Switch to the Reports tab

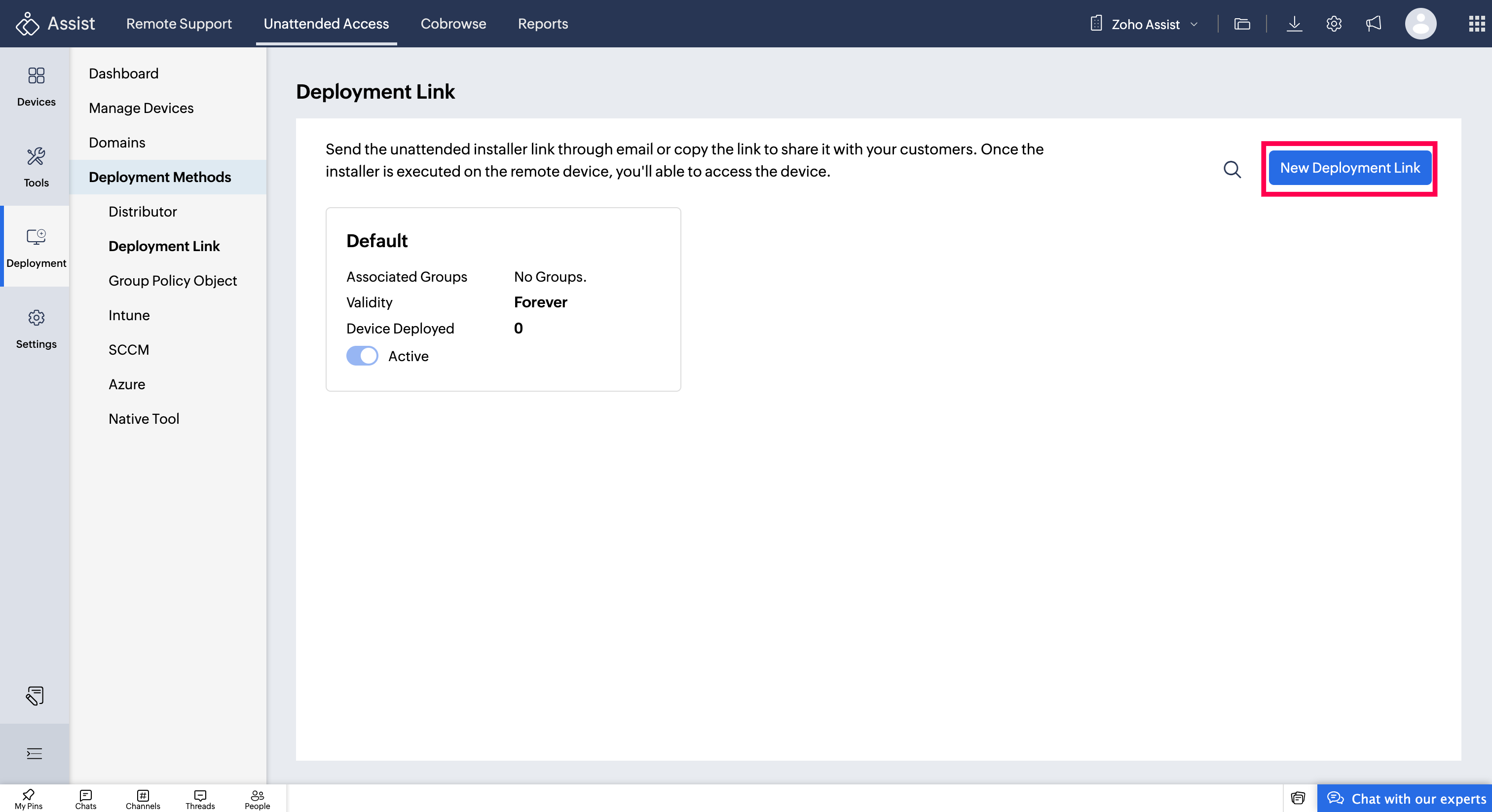(542, 24)
